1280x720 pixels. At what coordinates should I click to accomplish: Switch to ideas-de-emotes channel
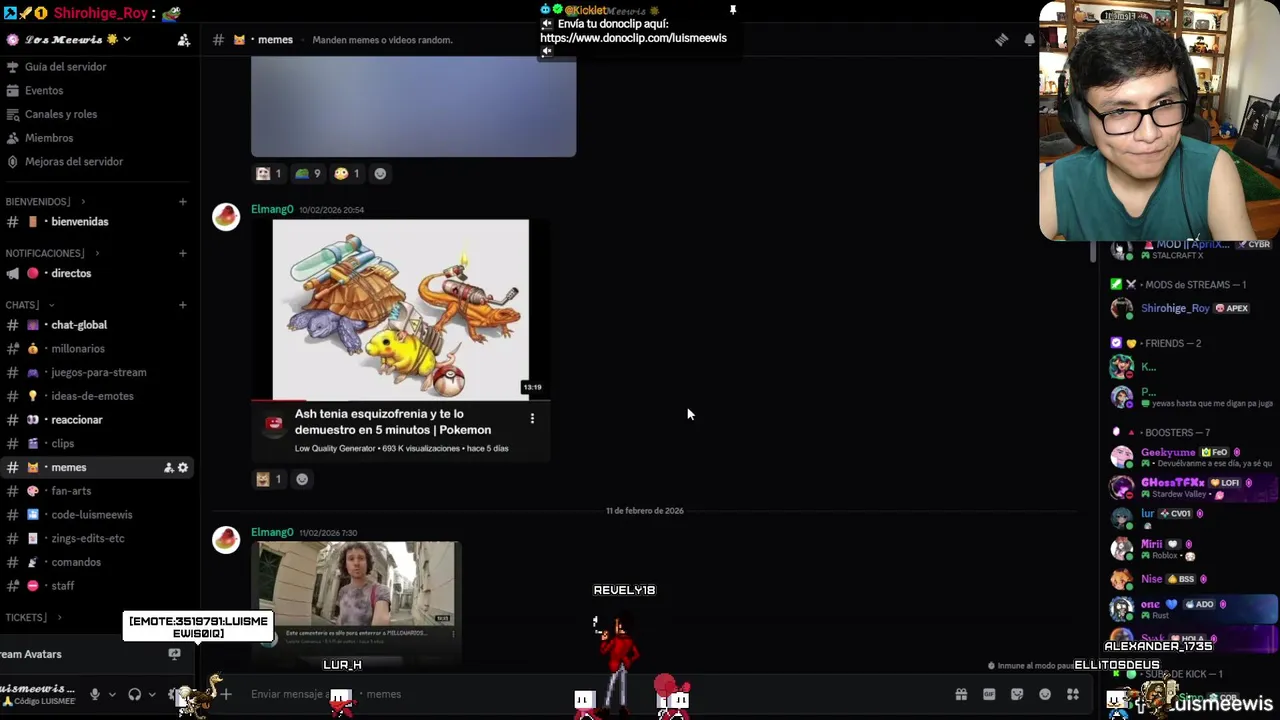[x=98, y=396]
